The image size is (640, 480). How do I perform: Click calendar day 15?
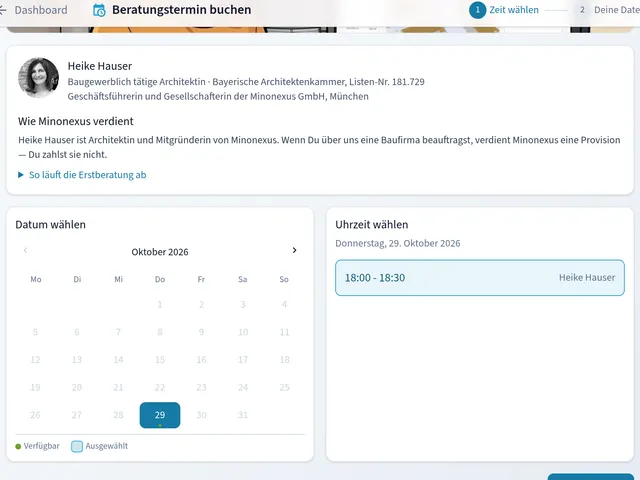pyautogui.click(x=160, y=360)
